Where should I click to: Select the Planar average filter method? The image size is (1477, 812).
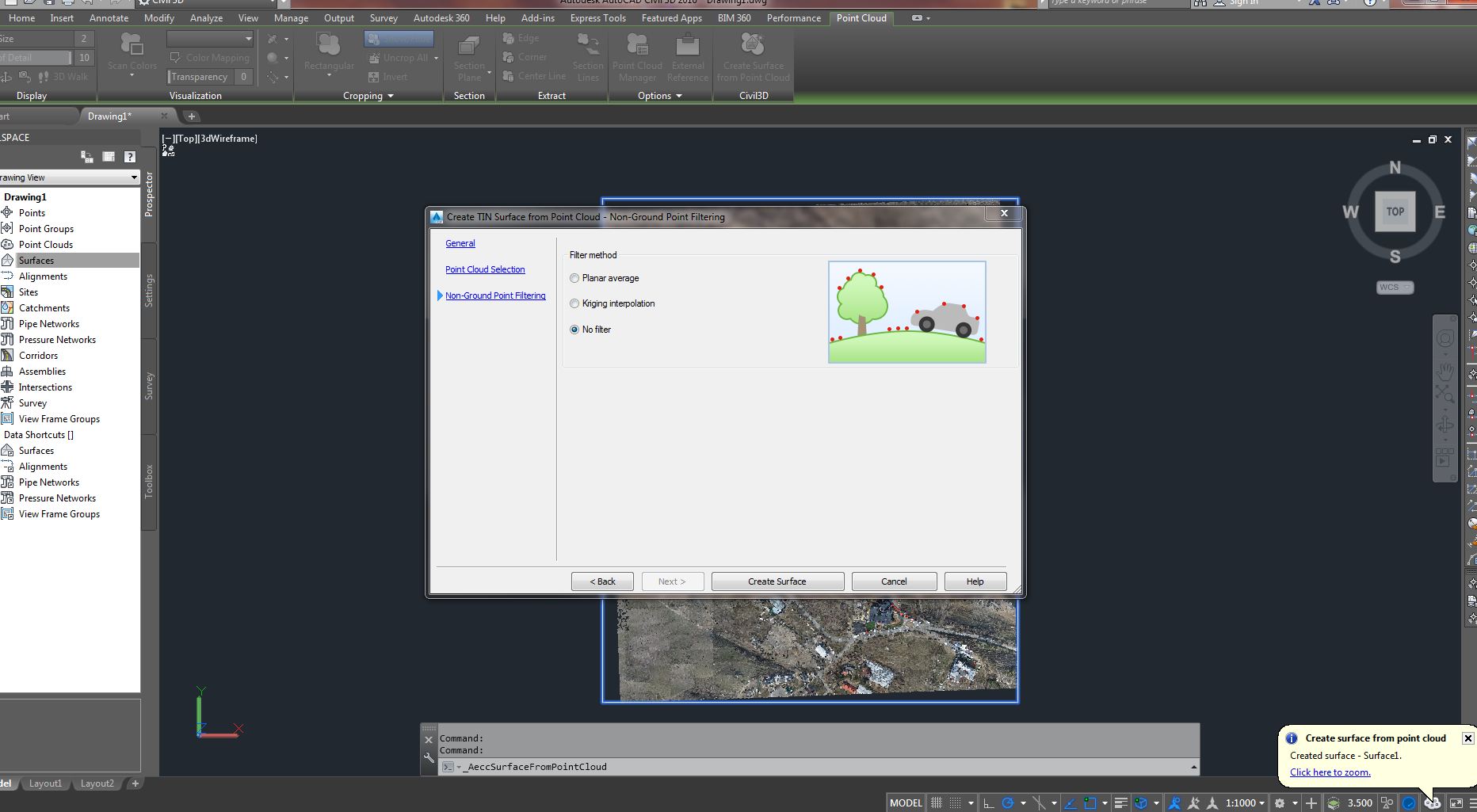point(574,278)
